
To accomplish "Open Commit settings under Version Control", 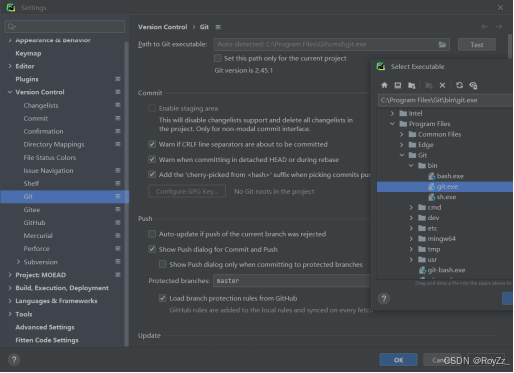I will coord(36,118).
